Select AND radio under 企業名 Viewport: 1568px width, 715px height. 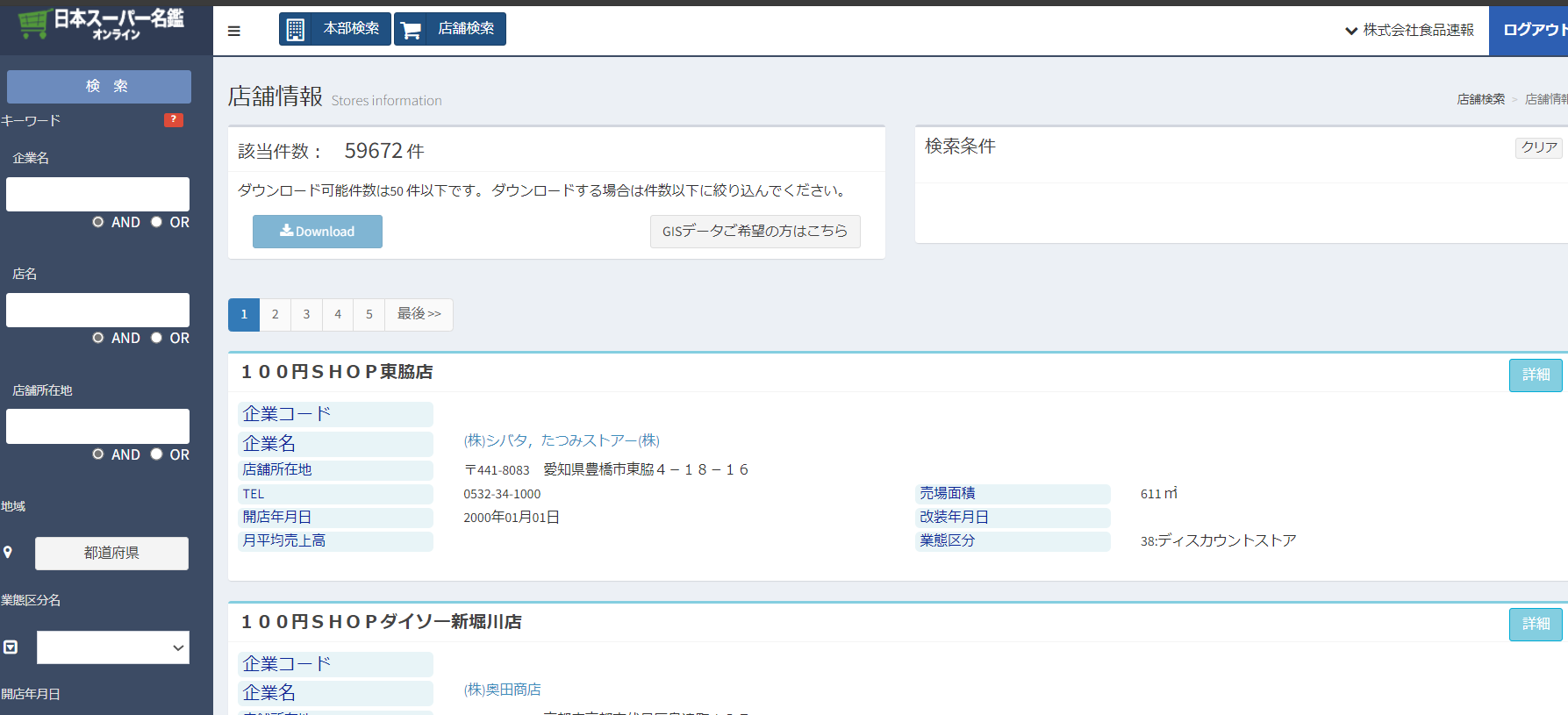click(98, 222)
